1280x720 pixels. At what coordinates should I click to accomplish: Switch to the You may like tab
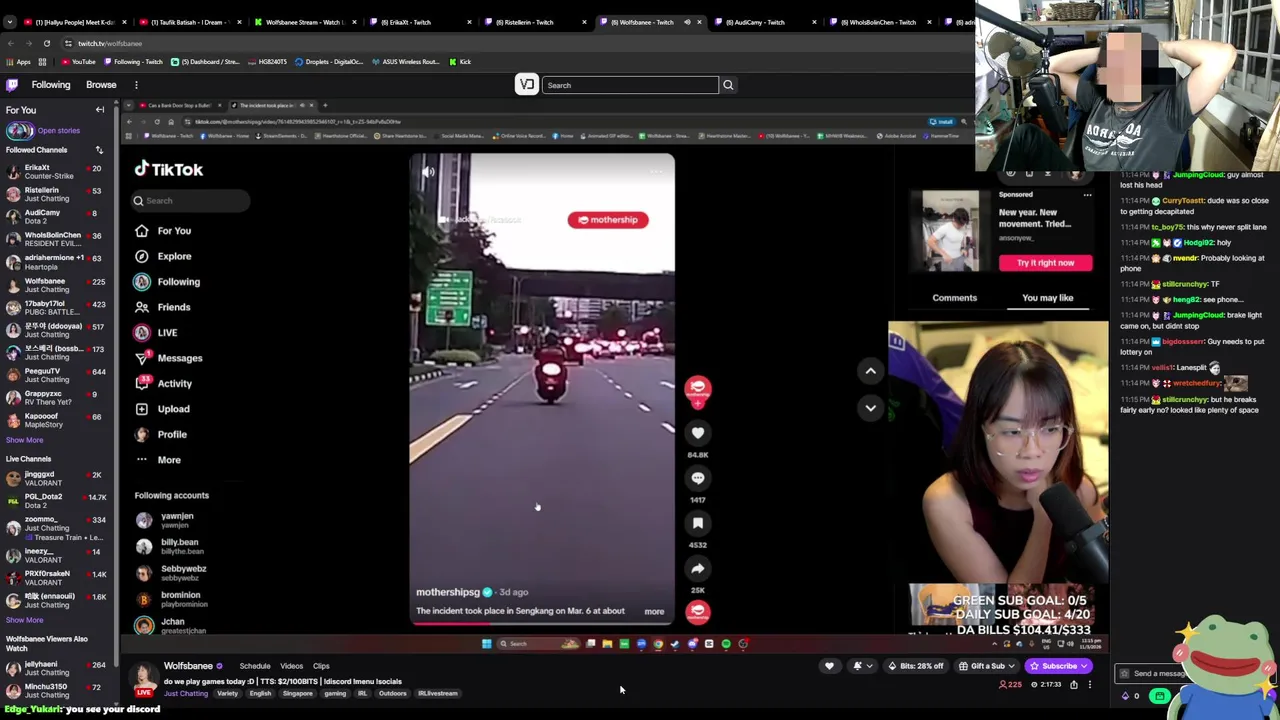click(x=1047, y=298)
